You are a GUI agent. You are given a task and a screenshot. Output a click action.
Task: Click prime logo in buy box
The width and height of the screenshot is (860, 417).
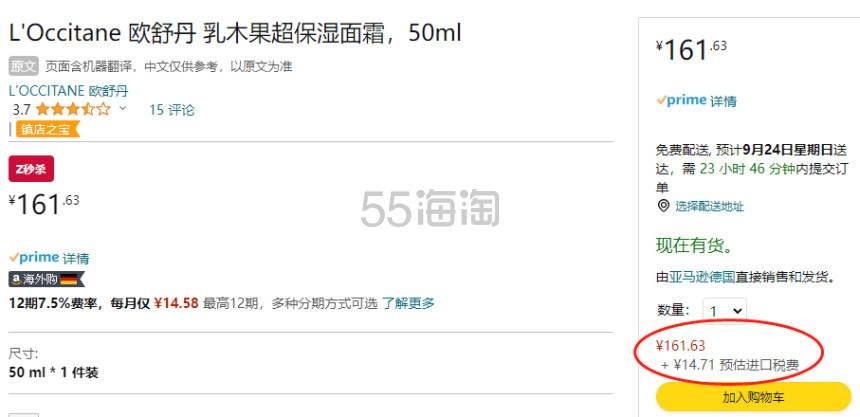(681, 100)
